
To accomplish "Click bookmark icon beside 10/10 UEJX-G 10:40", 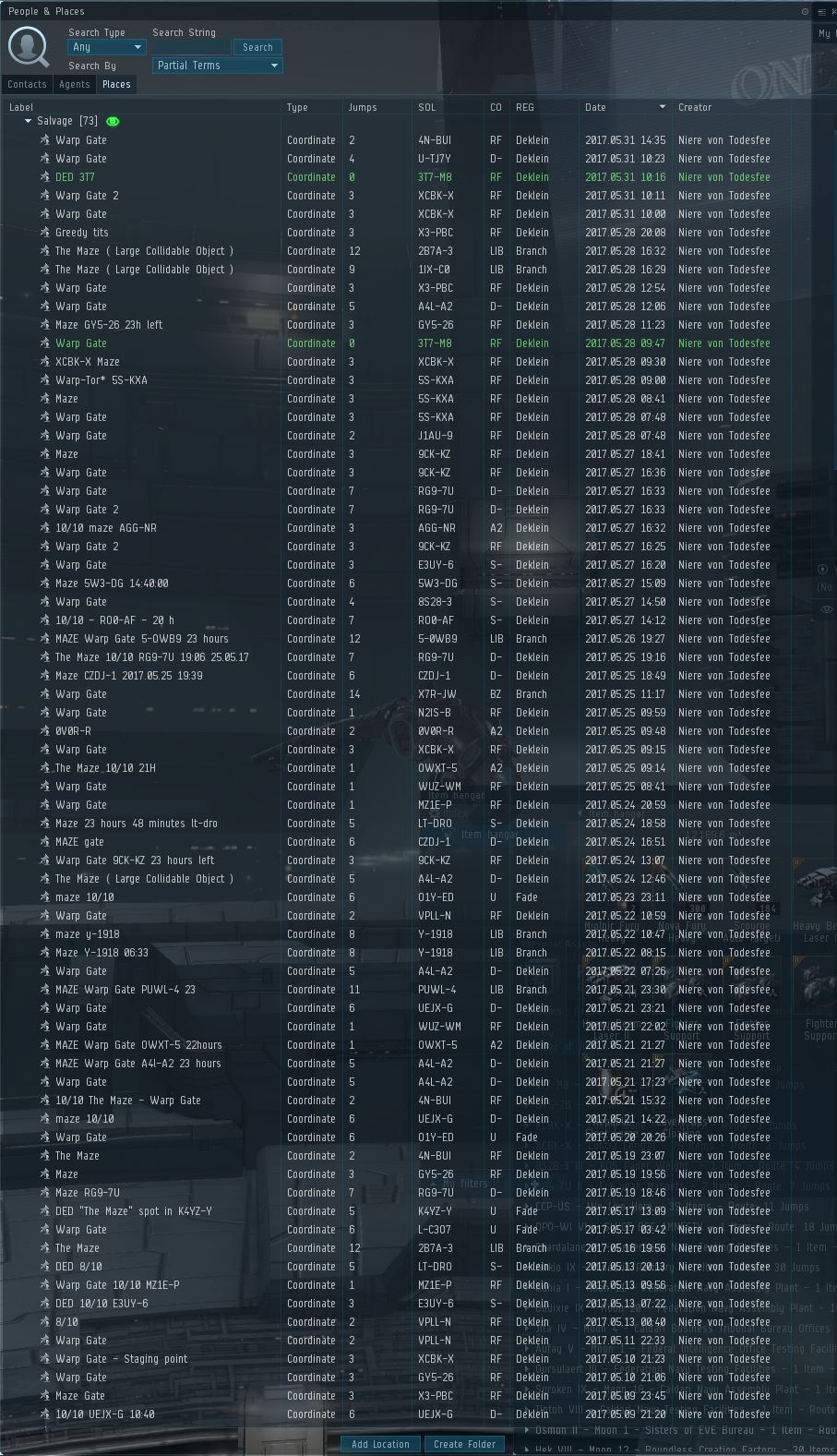I will (x=44, y=1414).
